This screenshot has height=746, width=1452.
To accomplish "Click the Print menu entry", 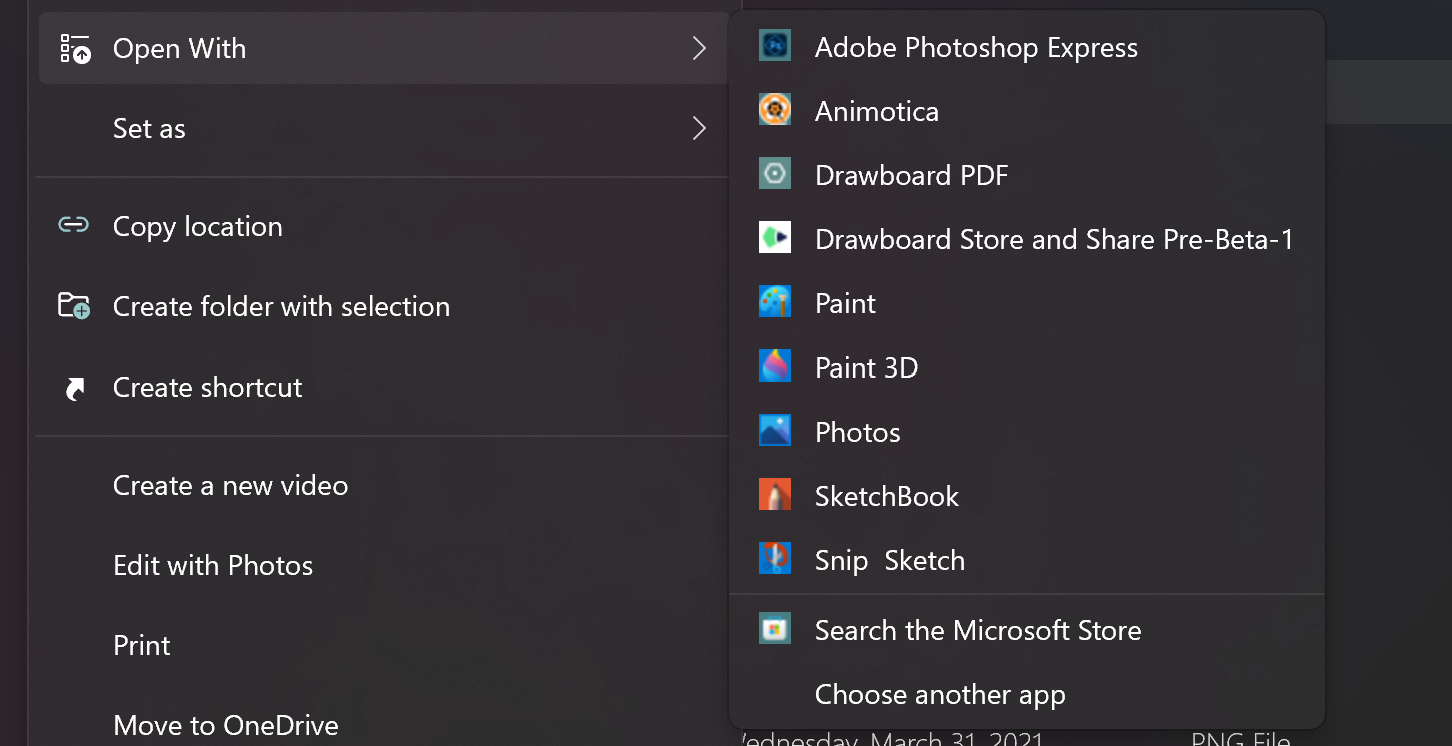I will pyautogui.click(x=384, y=645).
